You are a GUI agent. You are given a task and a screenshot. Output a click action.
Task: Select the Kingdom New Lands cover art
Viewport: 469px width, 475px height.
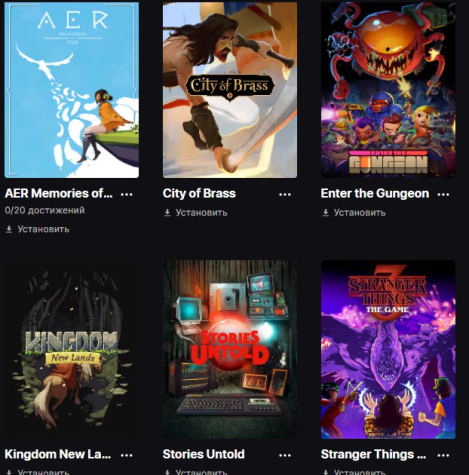pos(72,350)
